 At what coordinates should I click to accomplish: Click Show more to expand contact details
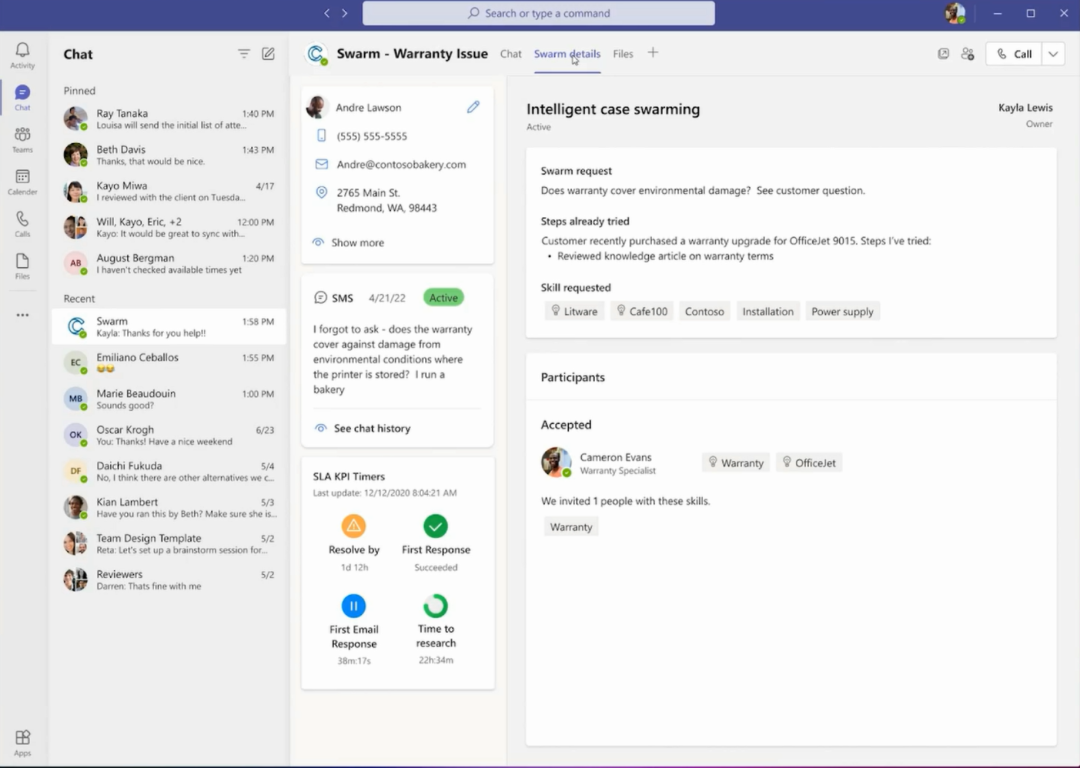pos(357,242)
